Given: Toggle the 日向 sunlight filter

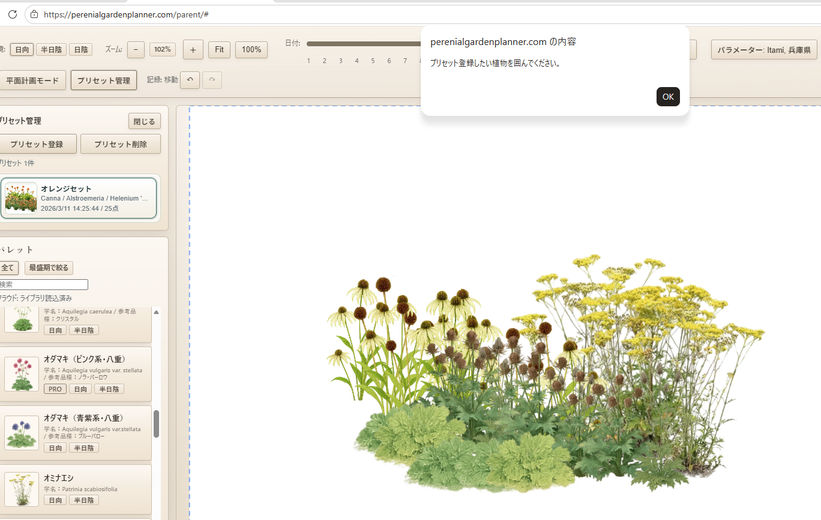Looking at the screenshot, I should (x=21, y=49).
